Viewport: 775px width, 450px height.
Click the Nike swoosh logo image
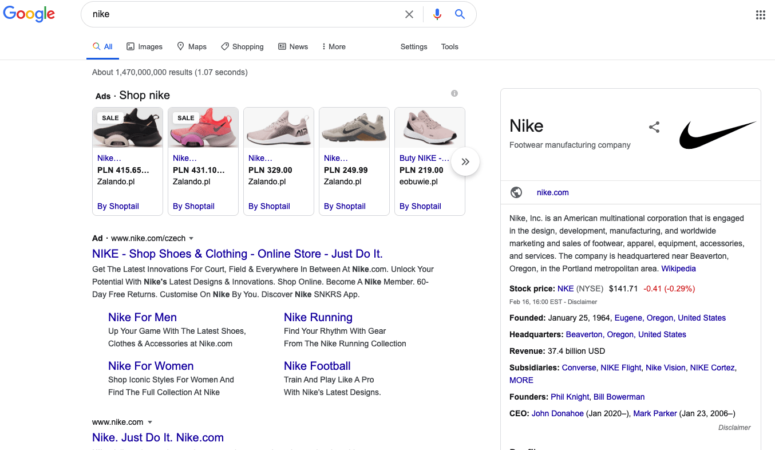pyautogui.click(x=717, y=135)
